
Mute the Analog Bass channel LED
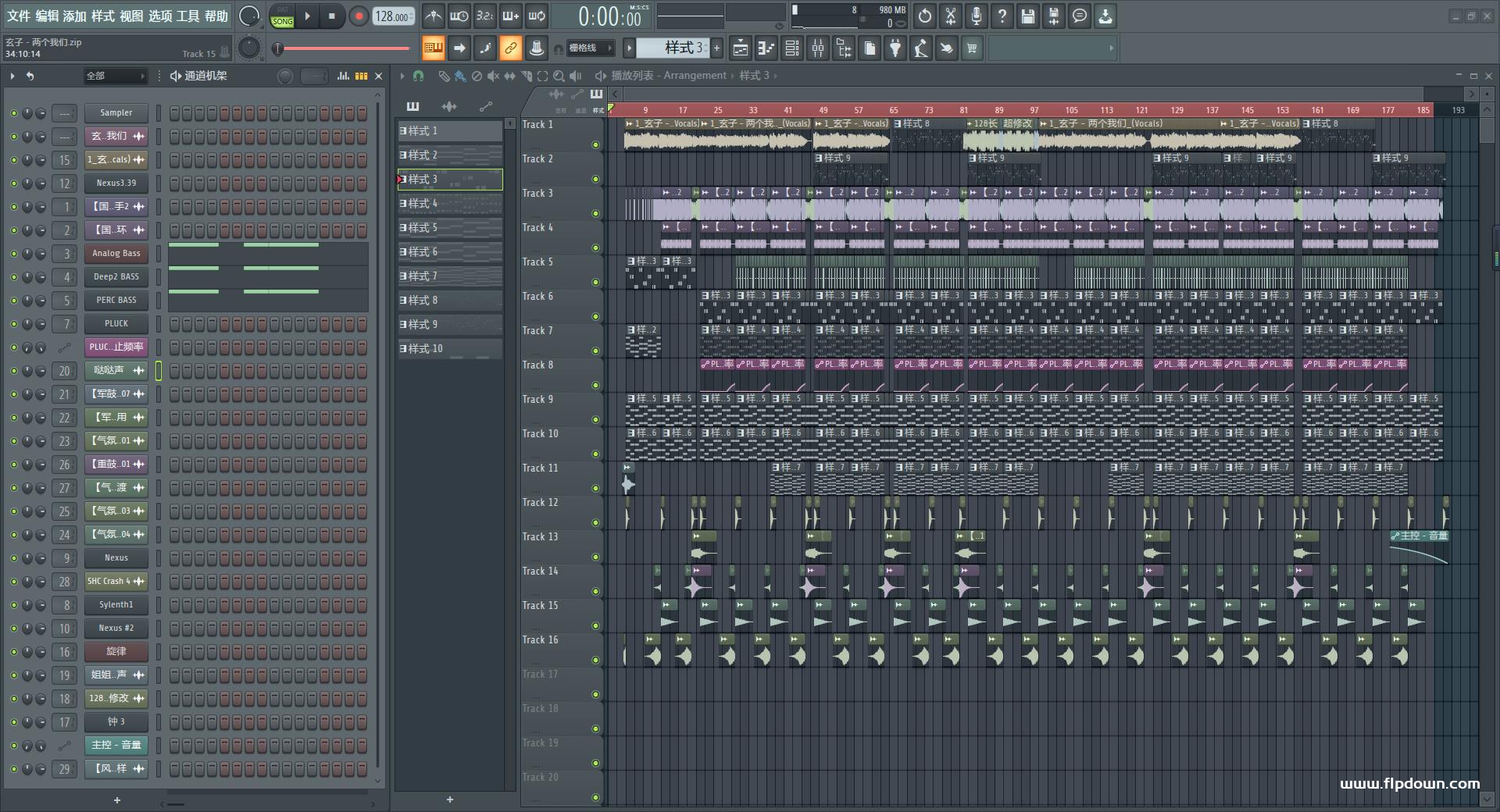13,254
